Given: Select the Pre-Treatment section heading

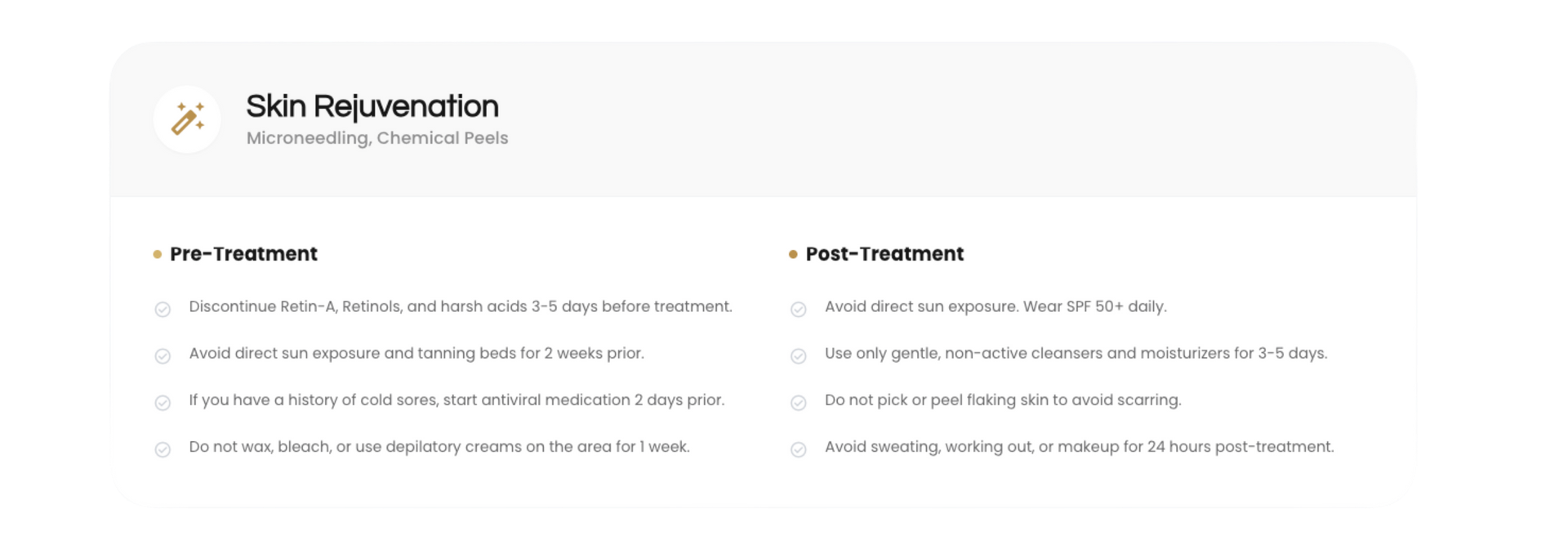Looking at the screenshot, I should [243, 254].
